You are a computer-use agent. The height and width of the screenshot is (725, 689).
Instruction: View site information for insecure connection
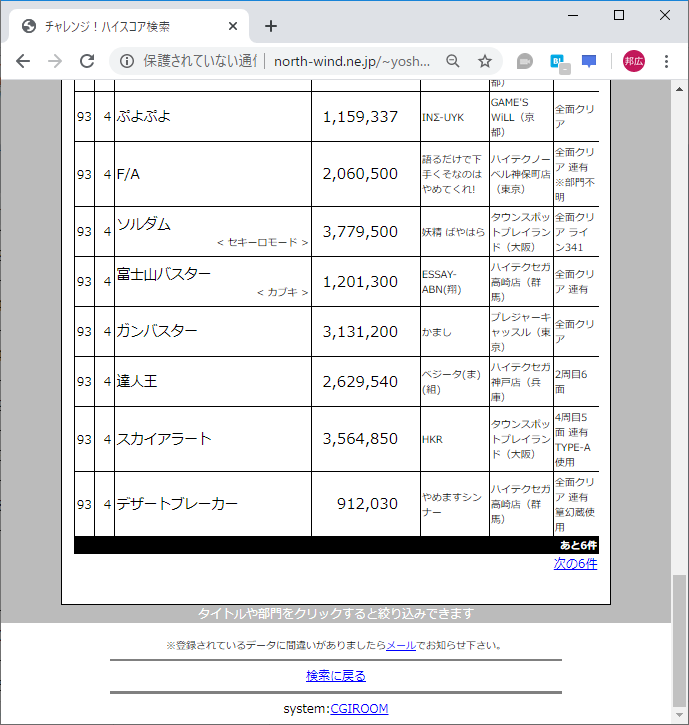click(127, 61)
